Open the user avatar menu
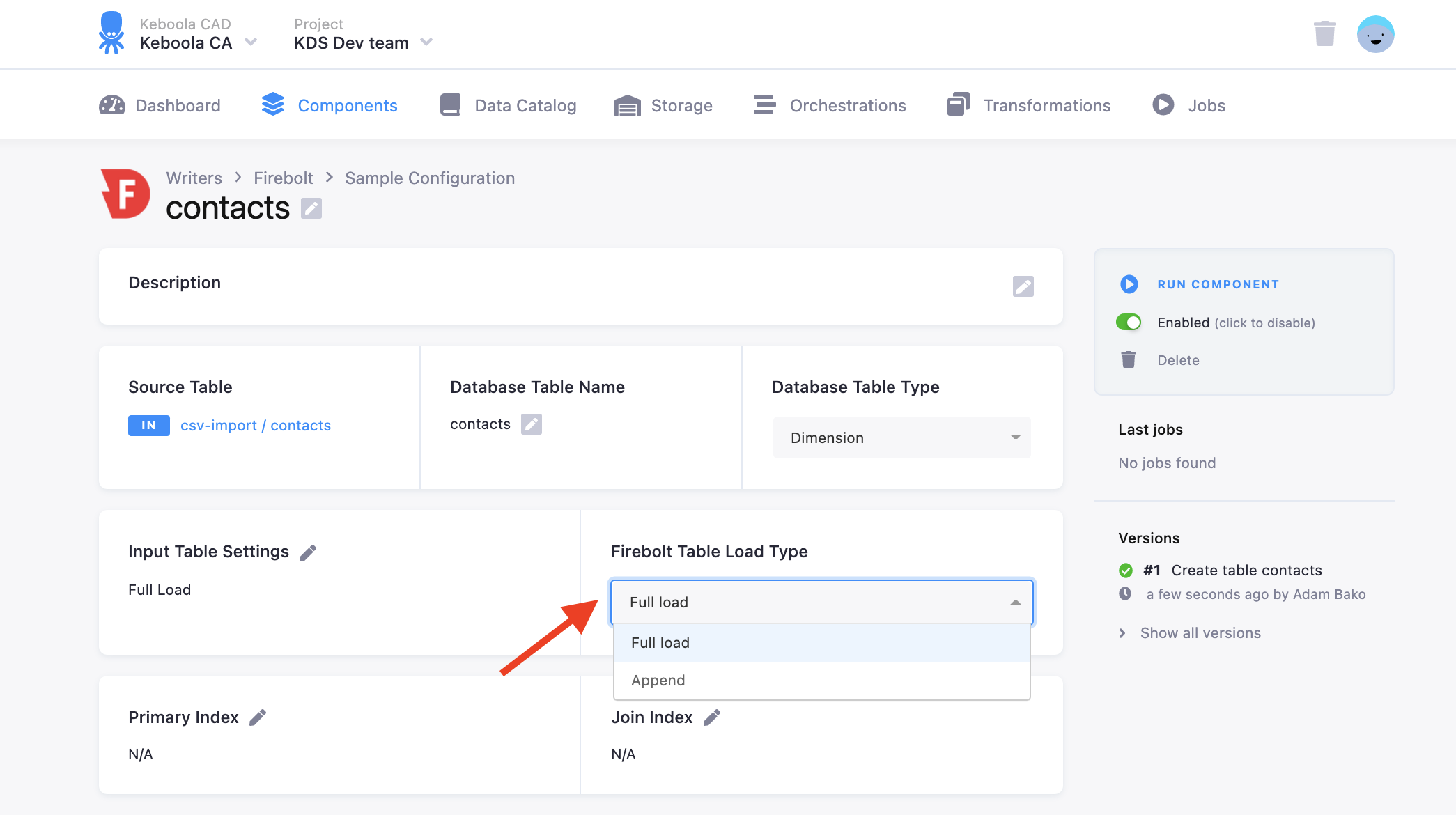Viewport: 1456px width, 815px height. [1375, 34]
